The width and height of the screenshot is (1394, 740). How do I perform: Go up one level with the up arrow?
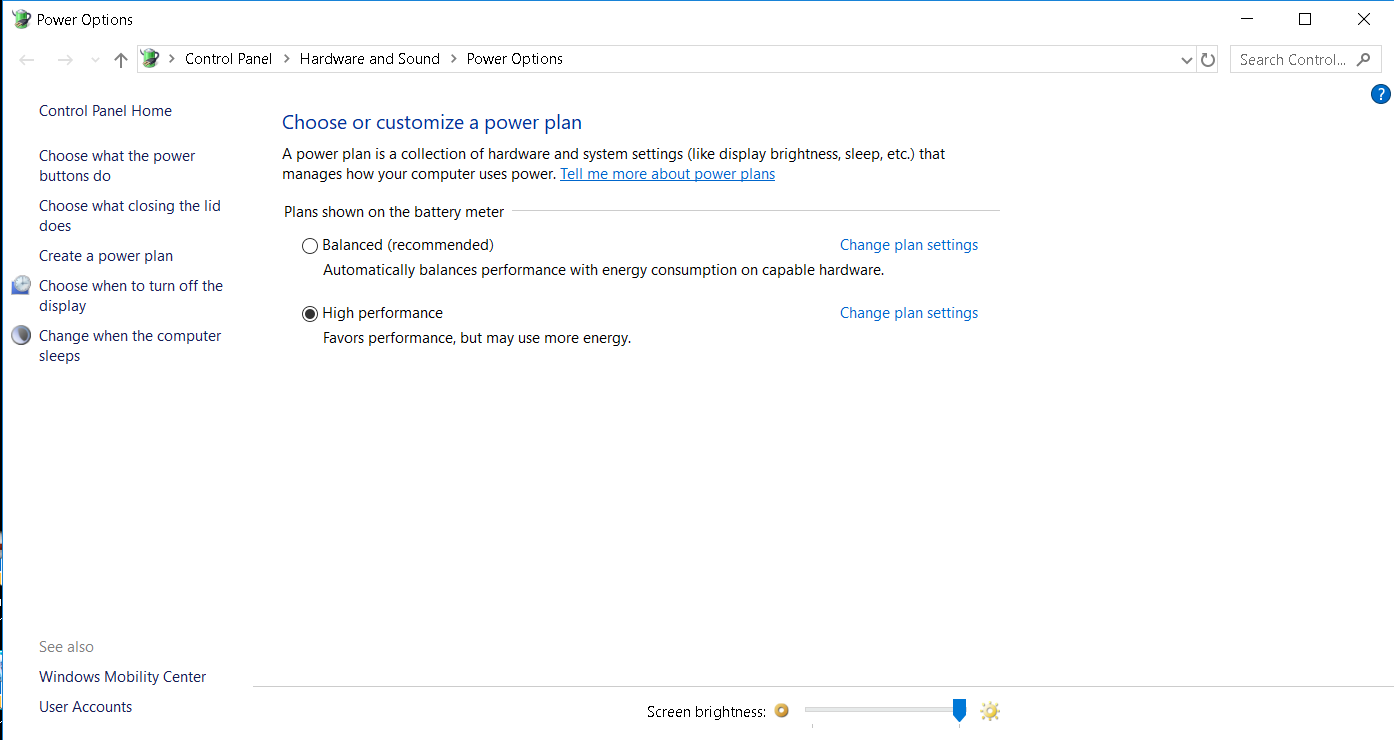121,60
